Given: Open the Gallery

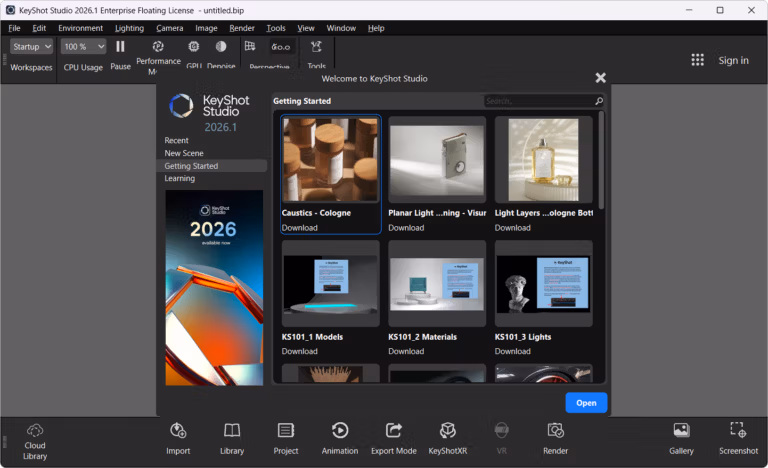Looking at the screenshot, I should (x=681, y=439).
